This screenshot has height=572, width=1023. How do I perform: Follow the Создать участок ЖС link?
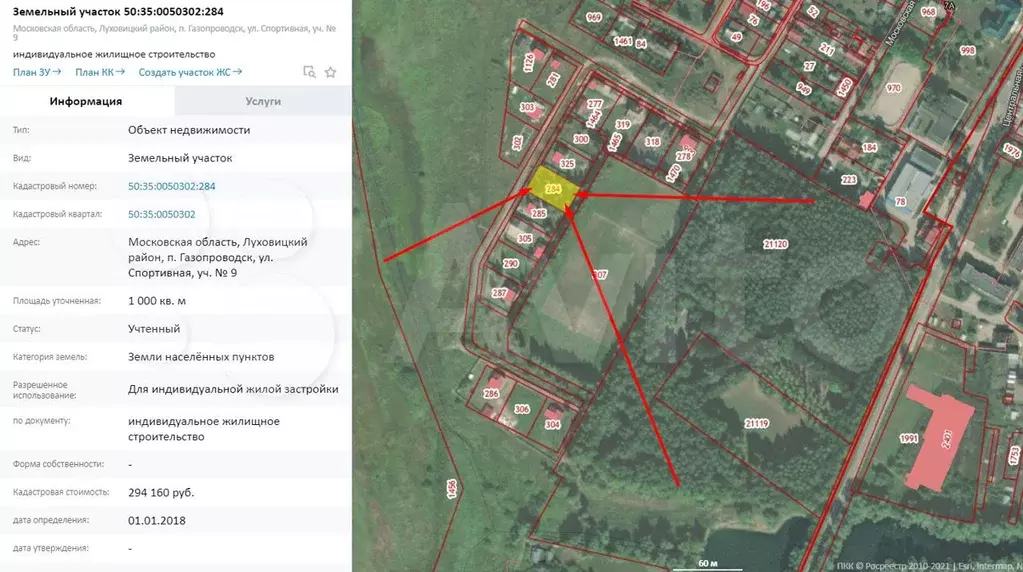pyautogui.click(x=190, y=72)
